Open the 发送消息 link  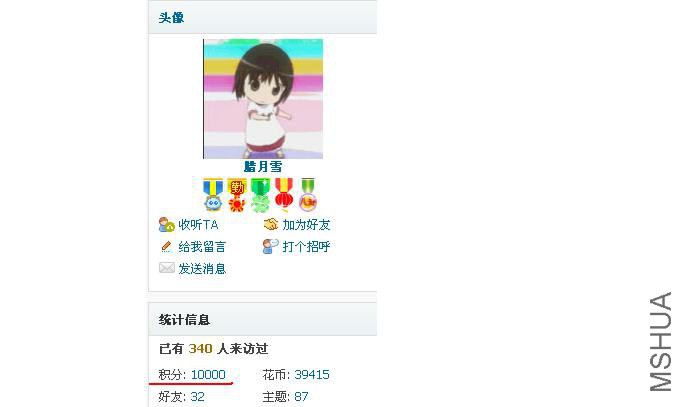click(202, 268)
